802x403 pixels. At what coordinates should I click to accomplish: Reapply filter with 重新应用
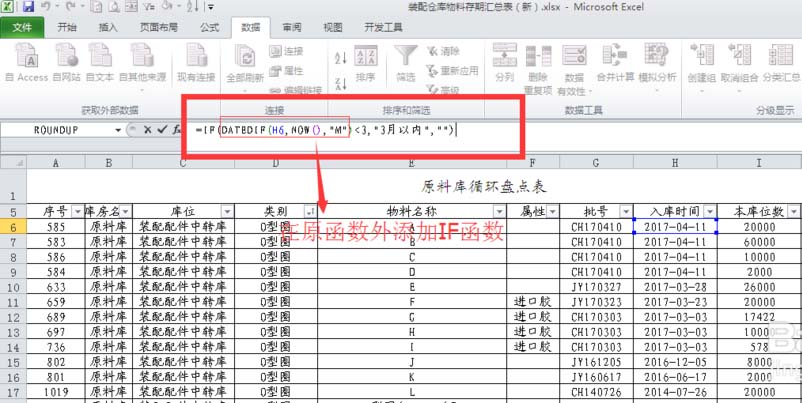point(452,71)
